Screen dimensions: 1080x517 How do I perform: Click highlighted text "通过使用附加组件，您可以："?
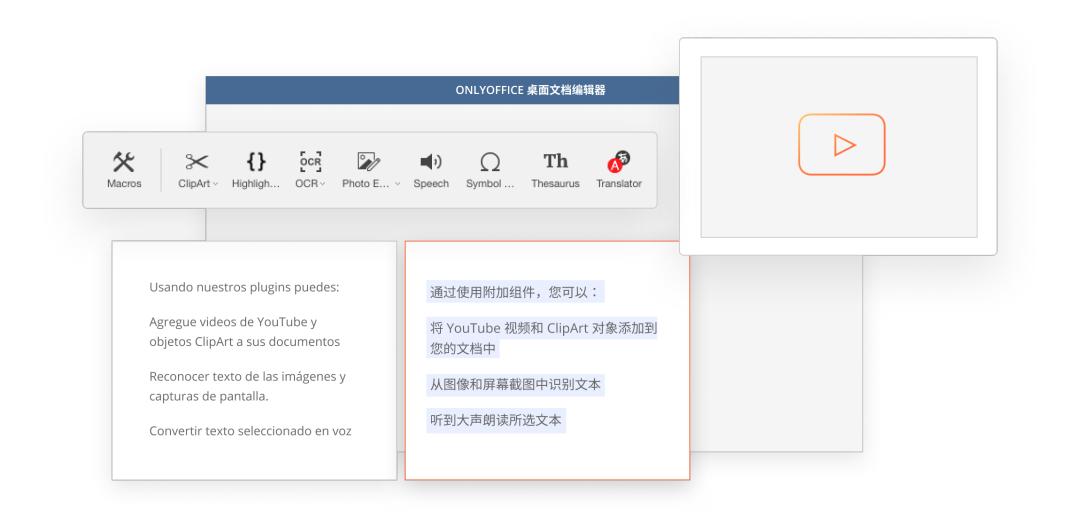[515, 292]
